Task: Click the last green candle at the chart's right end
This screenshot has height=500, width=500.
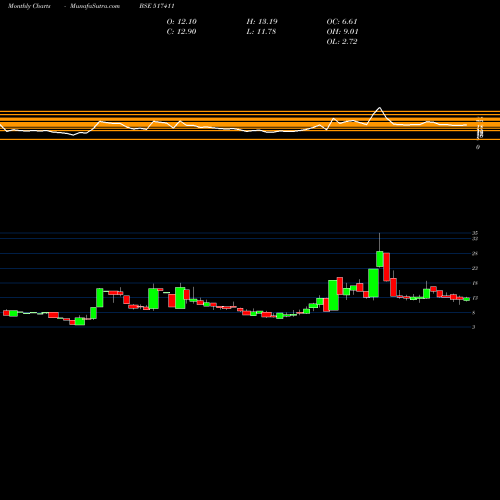Action: tap(467, 299)
